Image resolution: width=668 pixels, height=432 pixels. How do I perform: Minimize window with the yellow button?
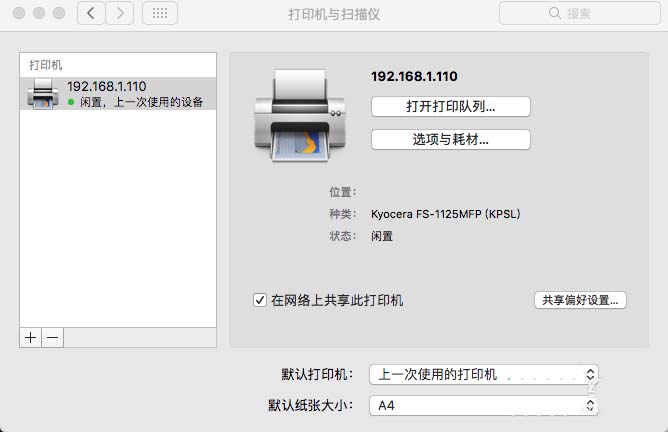point(39,13)
